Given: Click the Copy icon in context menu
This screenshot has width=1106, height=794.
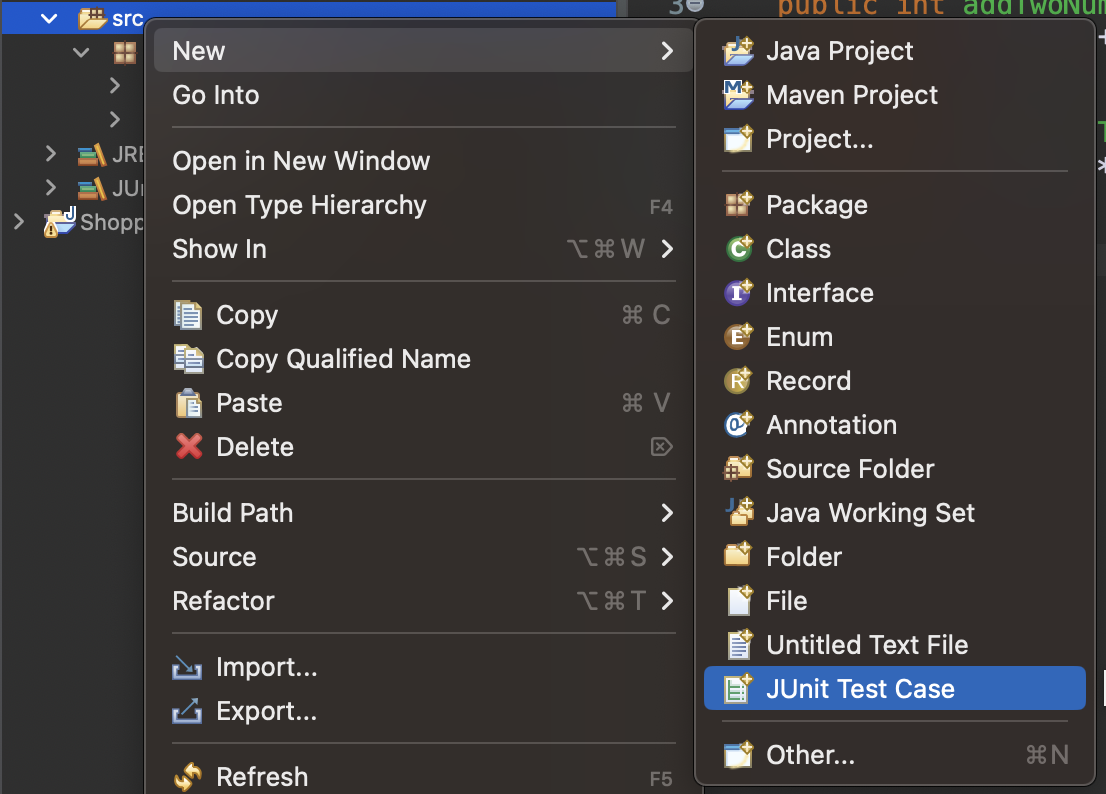Looking at the screenshot, I should point(188,314).
